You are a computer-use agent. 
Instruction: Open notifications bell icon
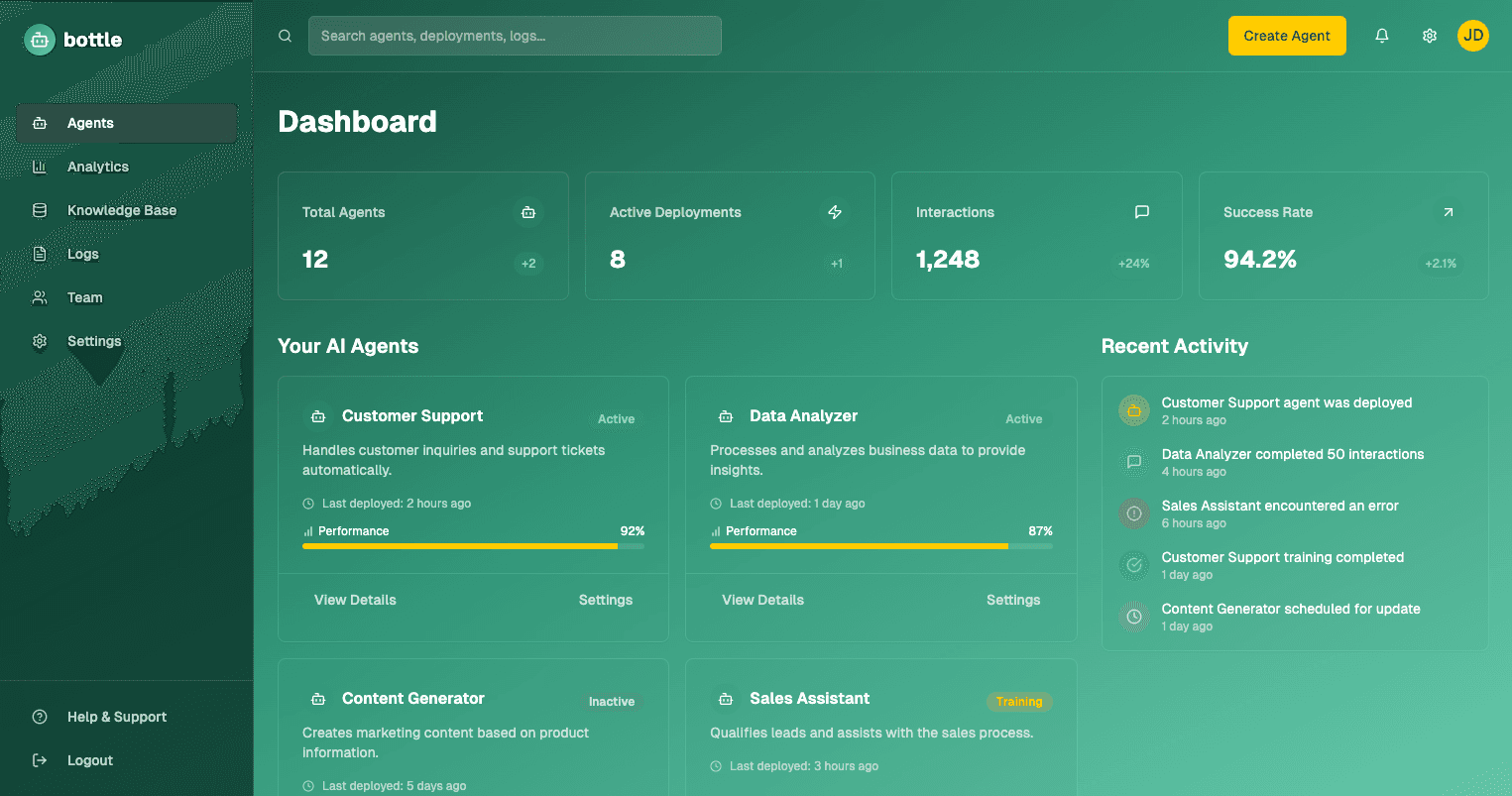(x=1382, y=36)
